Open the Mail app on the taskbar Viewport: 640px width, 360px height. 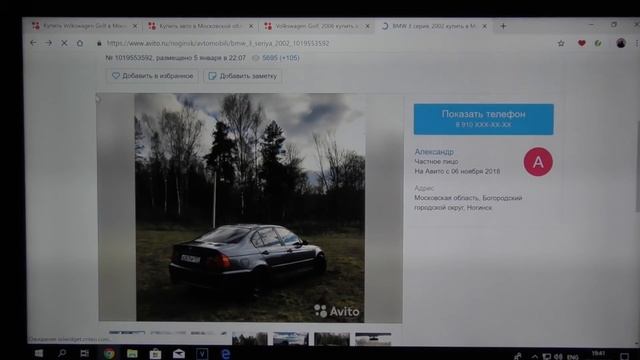[x=179, y=353]
